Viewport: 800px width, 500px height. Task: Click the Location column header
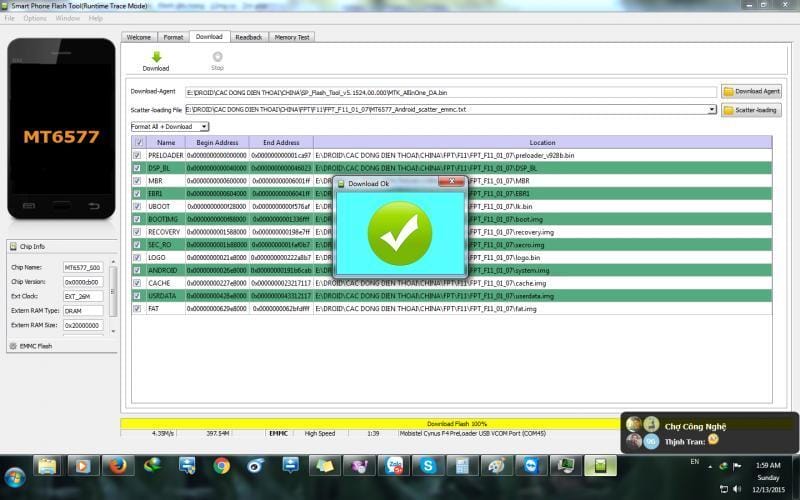tap(542, 142)
